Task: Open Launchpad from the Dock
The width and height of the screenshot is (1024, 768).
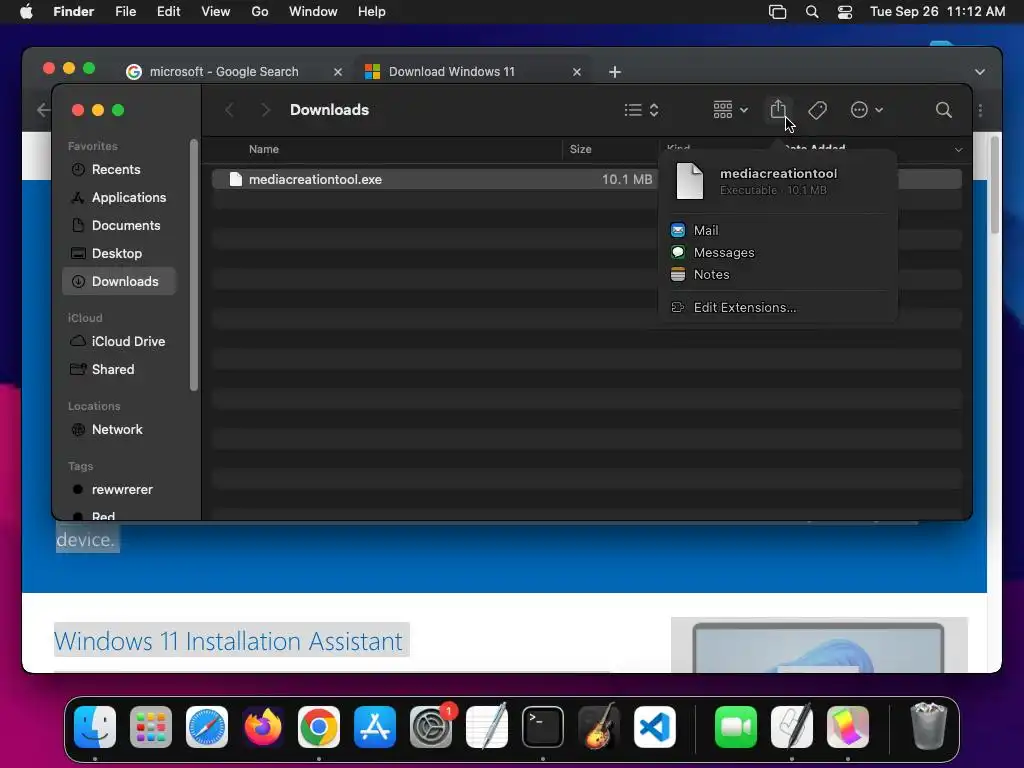Action: point(151,727)
